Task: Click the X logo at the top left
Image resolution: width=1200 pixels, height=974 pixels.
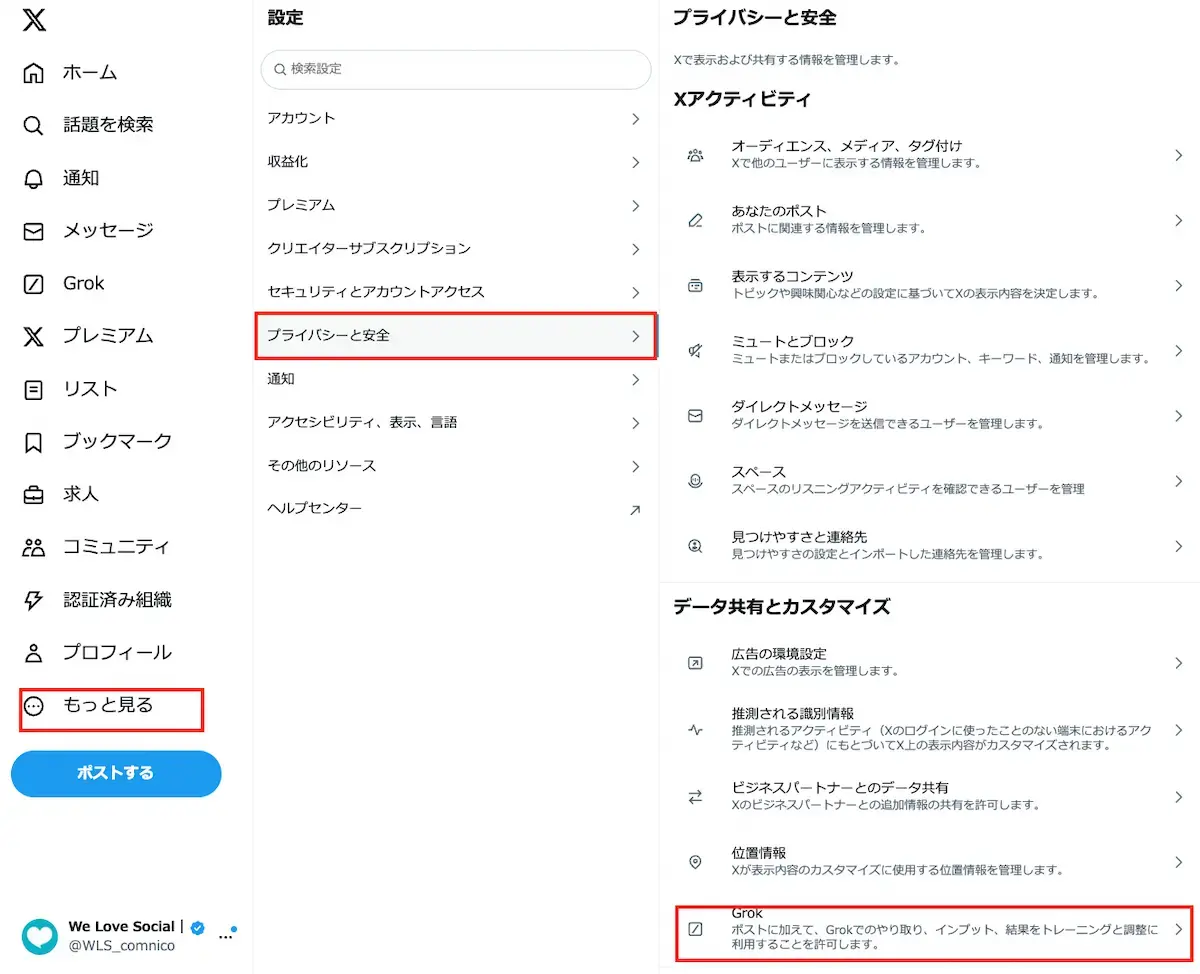Action: [33, 20]
